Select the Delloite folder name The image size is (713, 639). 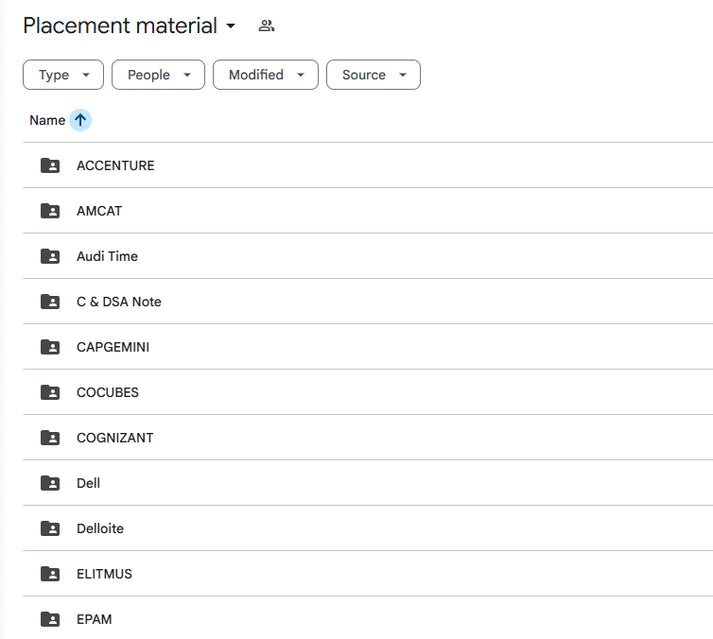tap(100, 528)
